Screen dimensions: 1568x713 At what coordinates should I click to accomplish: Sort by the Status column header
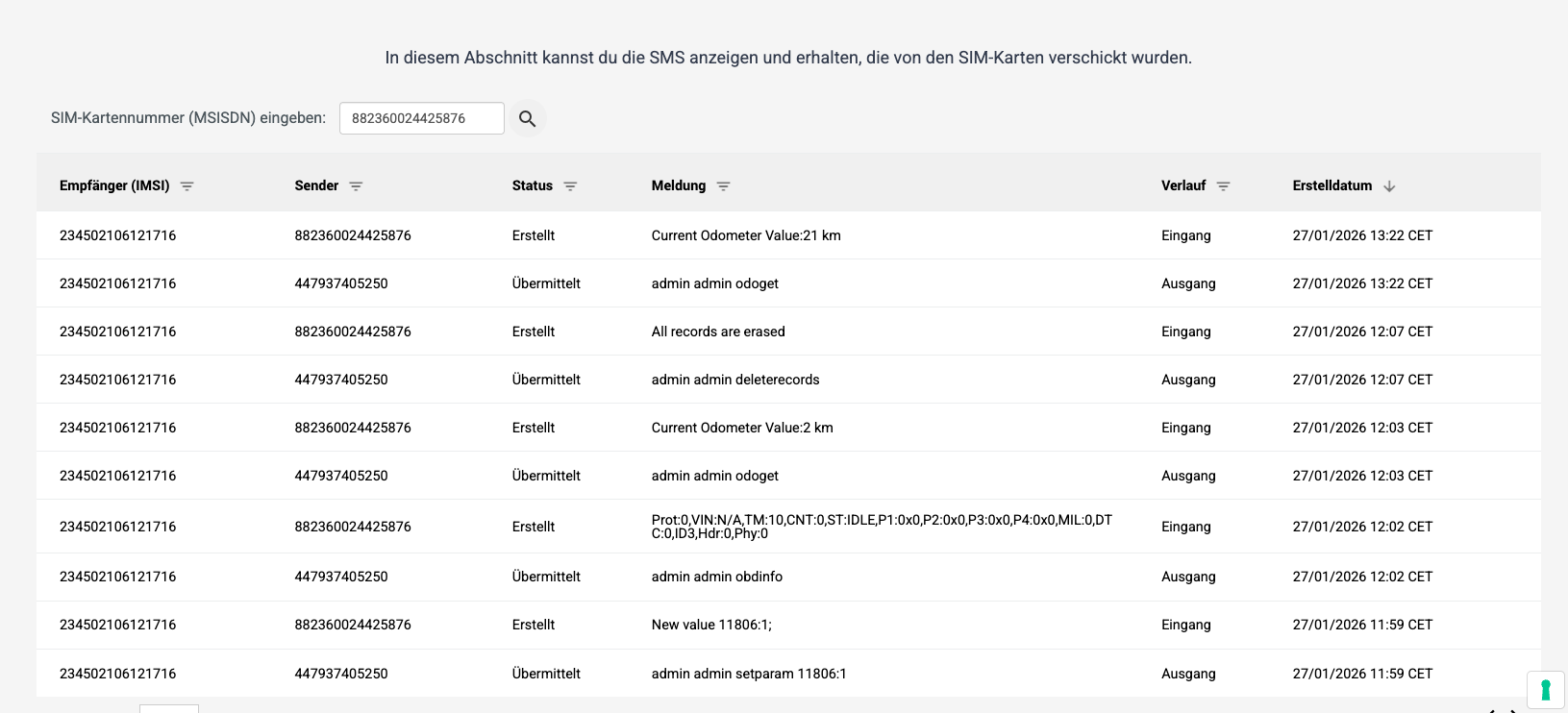(532, 185)
